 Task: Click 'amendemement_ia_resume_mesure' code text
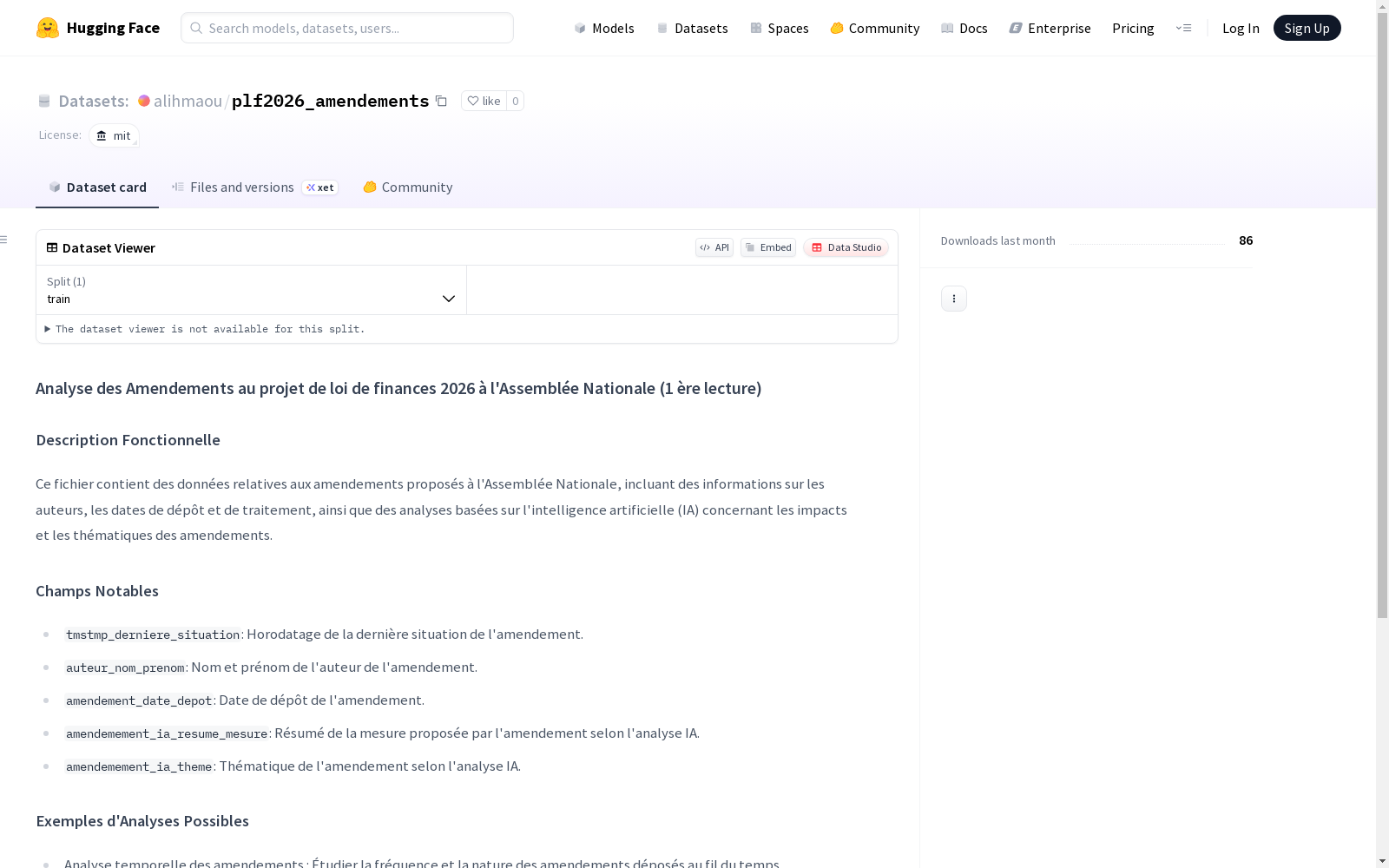[167, 733]
